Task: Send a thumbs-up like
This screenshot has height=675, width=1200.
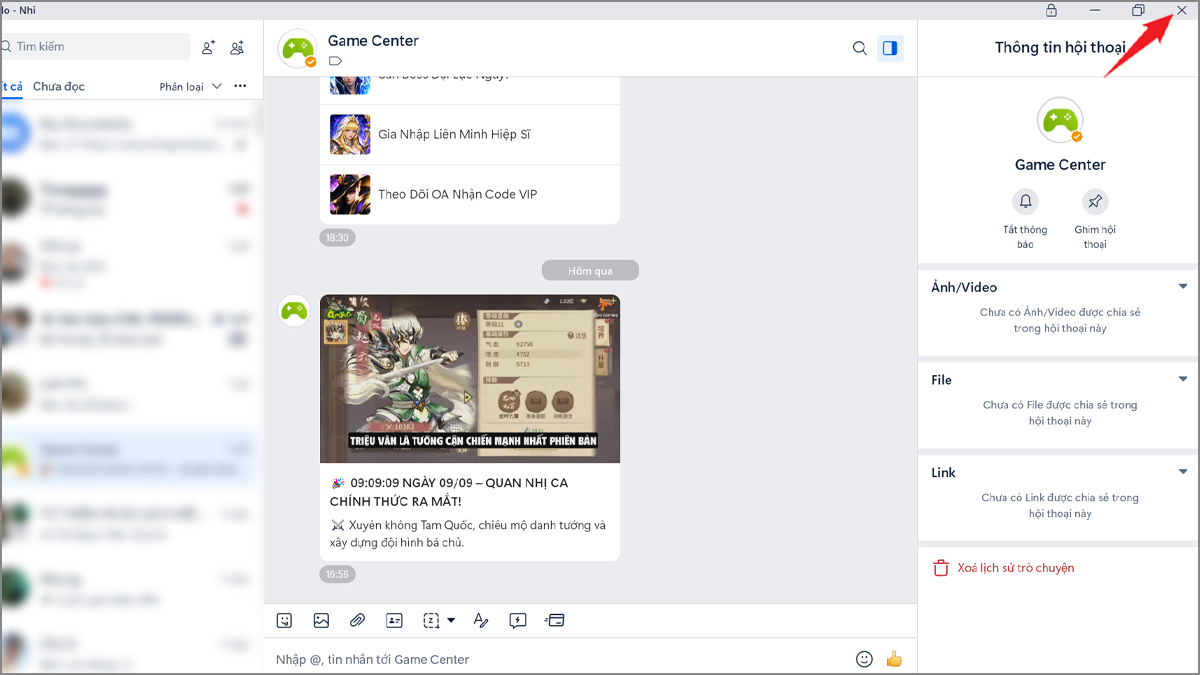Action: (894, 659)
